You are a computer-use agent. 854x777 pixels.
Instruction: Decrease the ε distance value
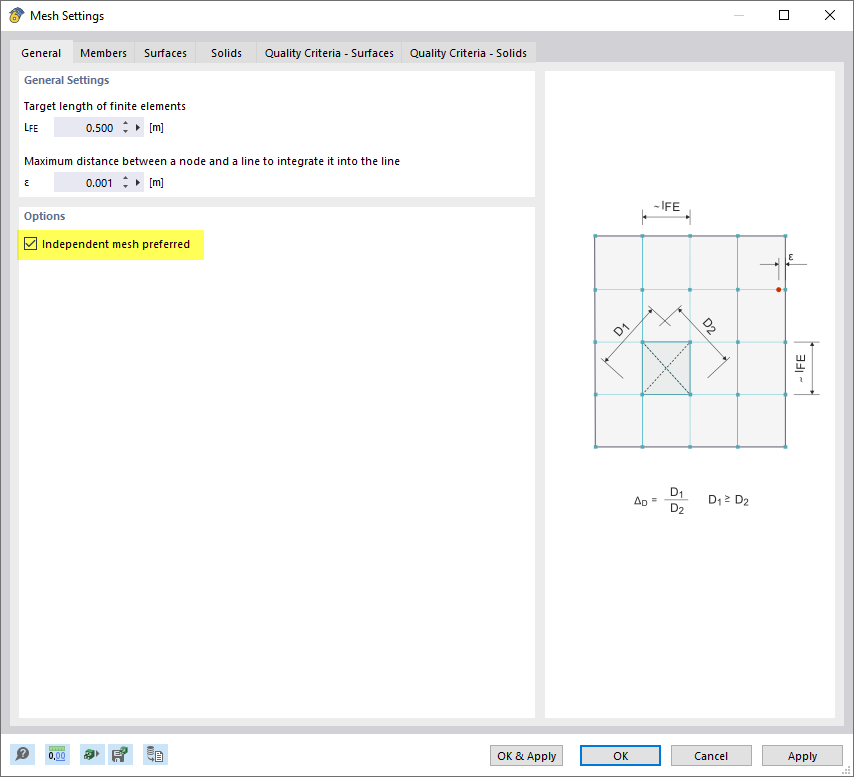click(x=125, y=187)
